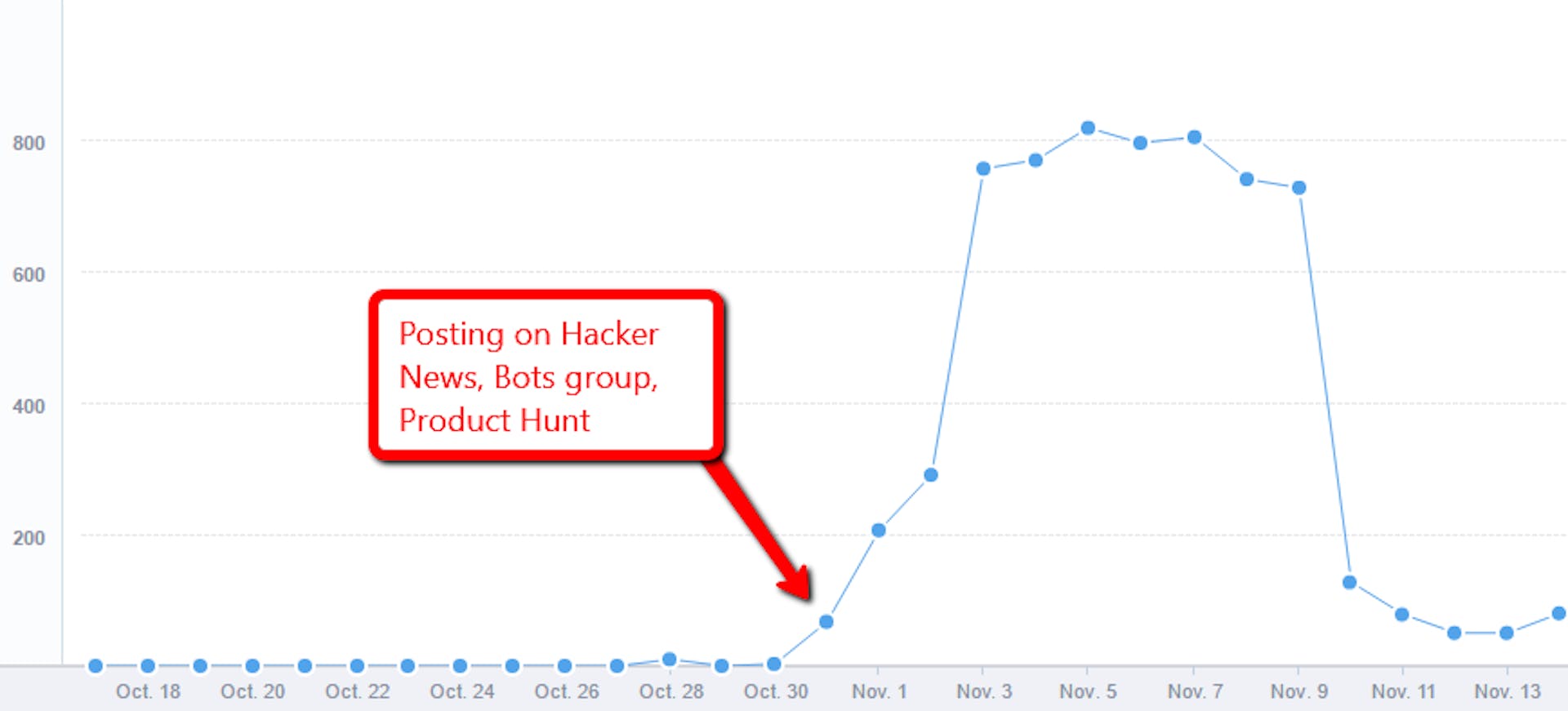Click the Nov. 5 x-axis date label

[x=1088, y=692]
